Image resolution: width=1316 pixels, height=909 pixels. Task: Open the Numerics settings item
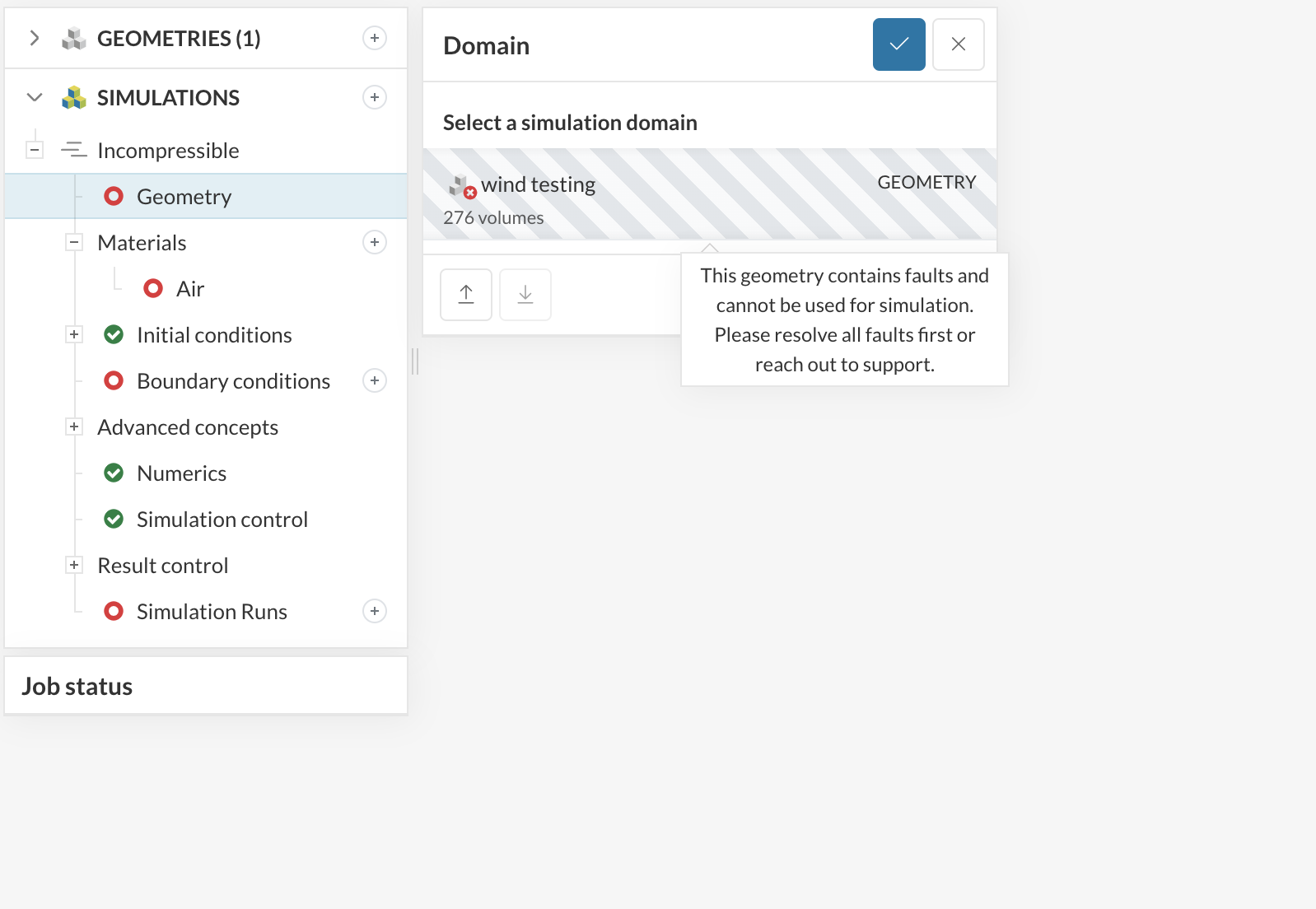pos(181,473)
